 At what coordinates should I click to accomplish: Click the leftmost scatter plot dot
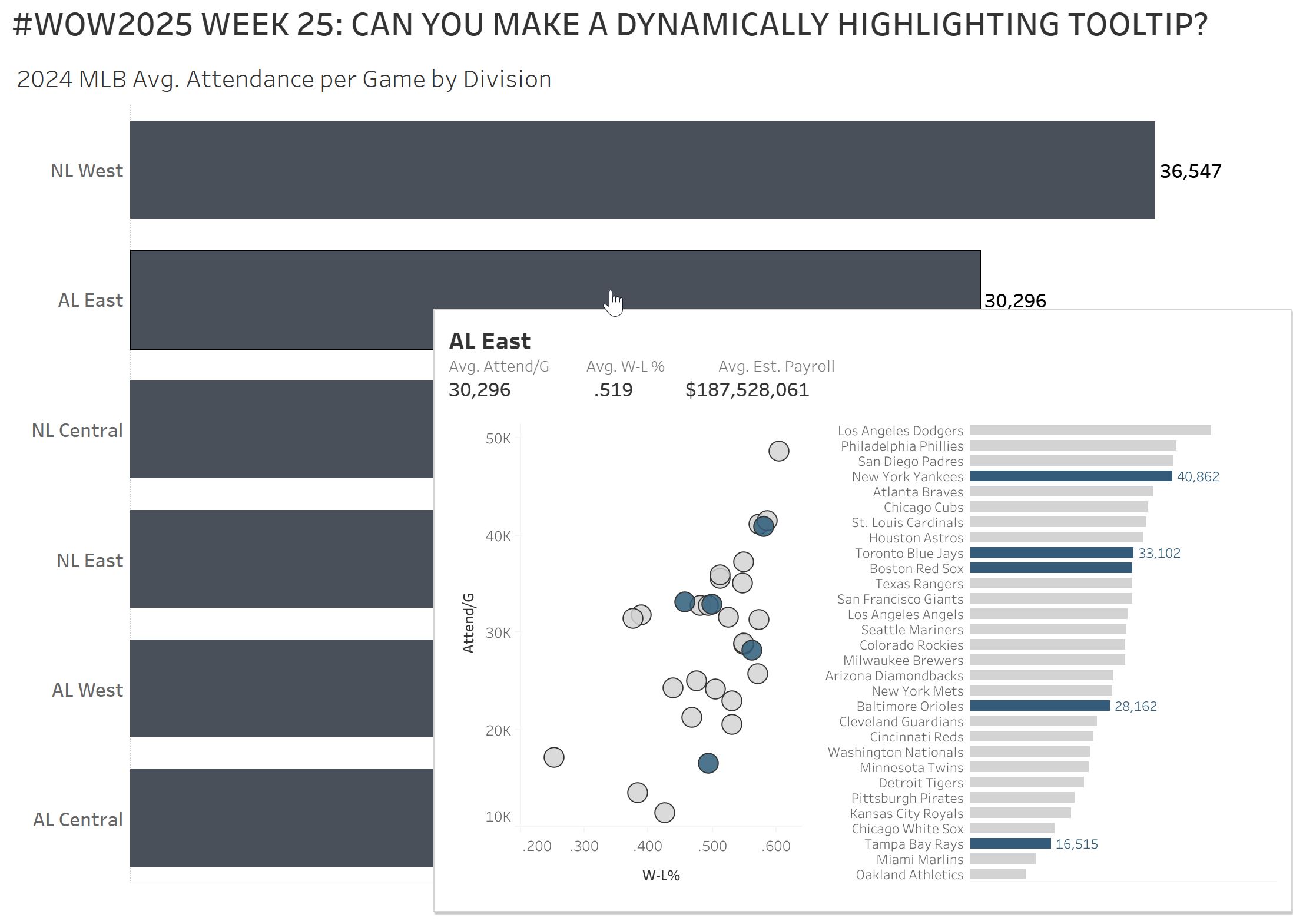coord(553,757)
